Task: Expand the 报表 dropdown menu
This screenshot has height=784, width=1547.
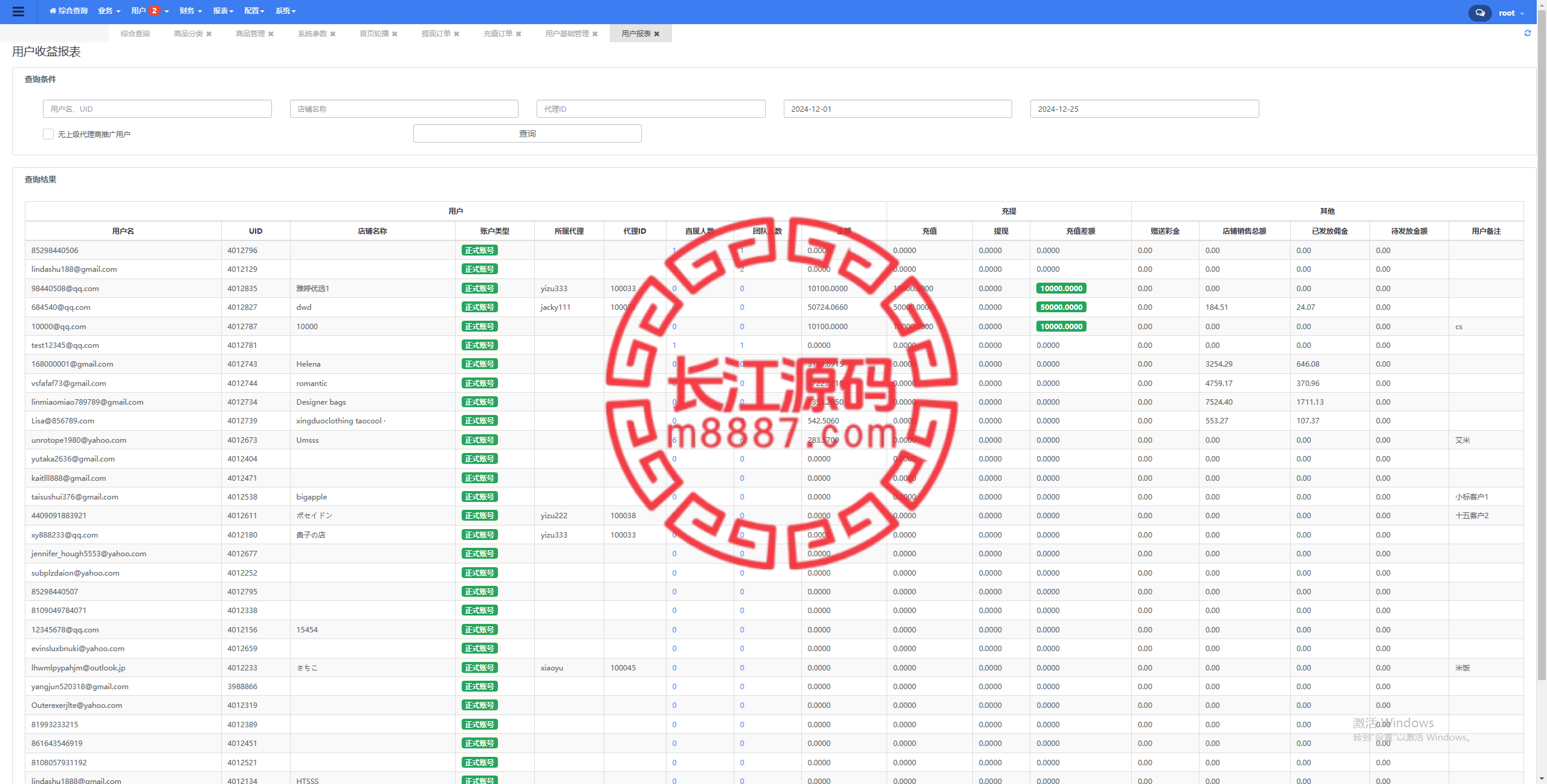Action: point(223,11)
